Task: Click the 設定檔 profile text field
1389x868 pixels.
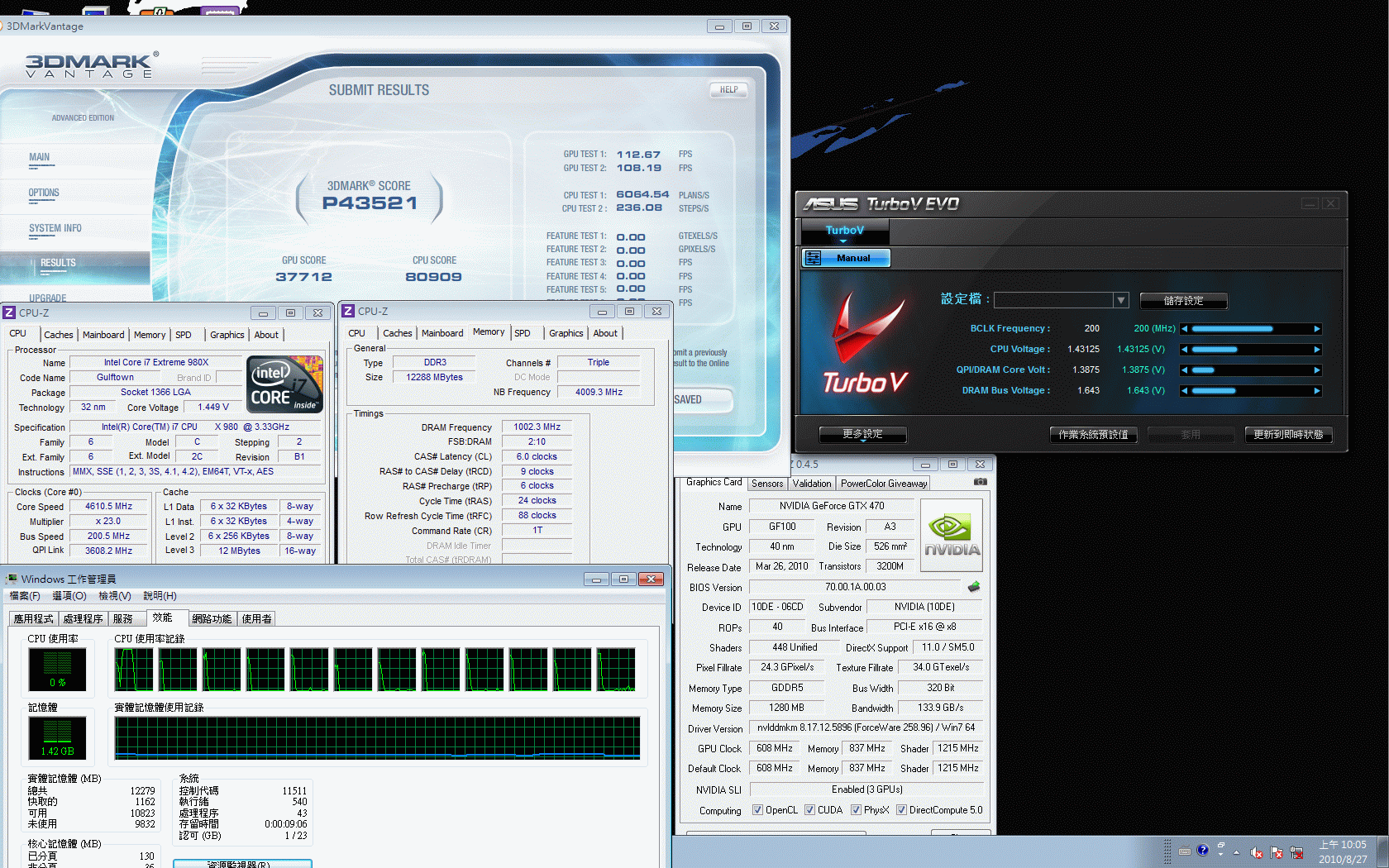Action: coord(1054,300)
